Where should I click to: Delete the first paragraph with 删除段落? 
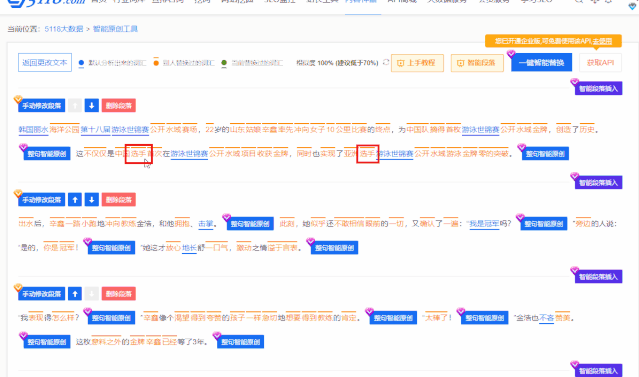coord(119,106)
